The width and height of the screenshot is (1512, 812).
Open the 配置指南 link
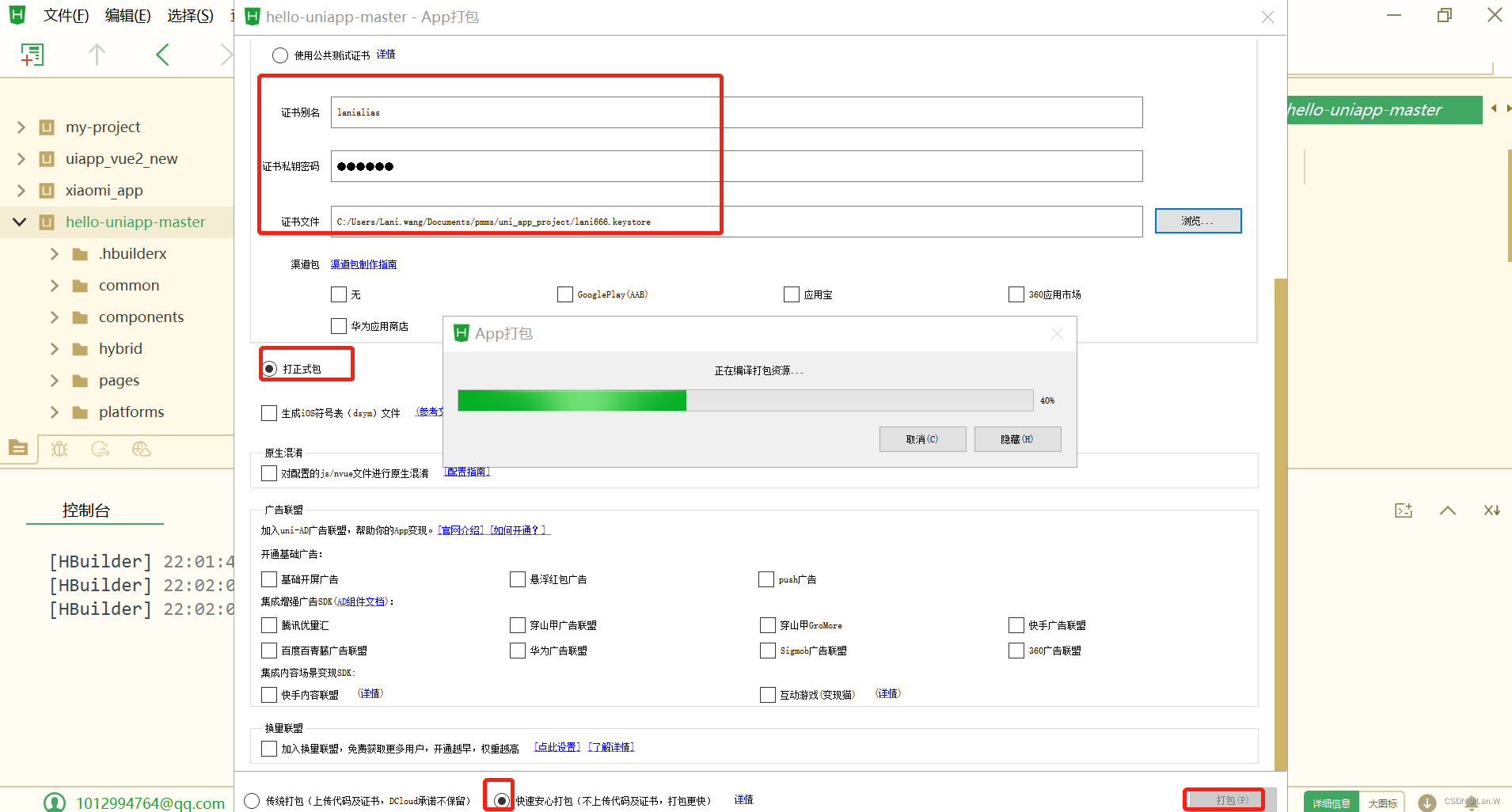(x=467, y=472)
